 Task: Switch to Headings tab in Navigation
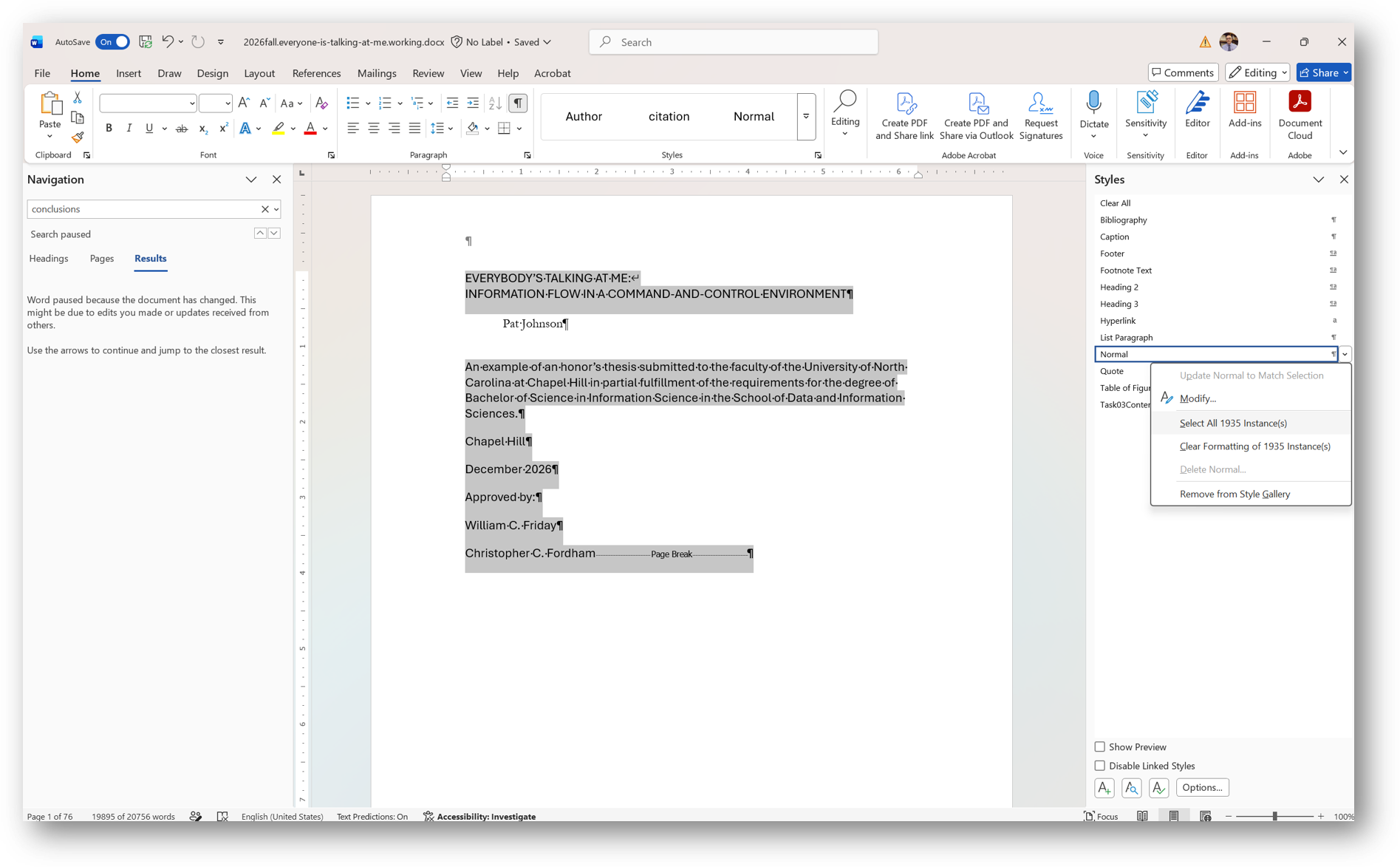(49, 259)
